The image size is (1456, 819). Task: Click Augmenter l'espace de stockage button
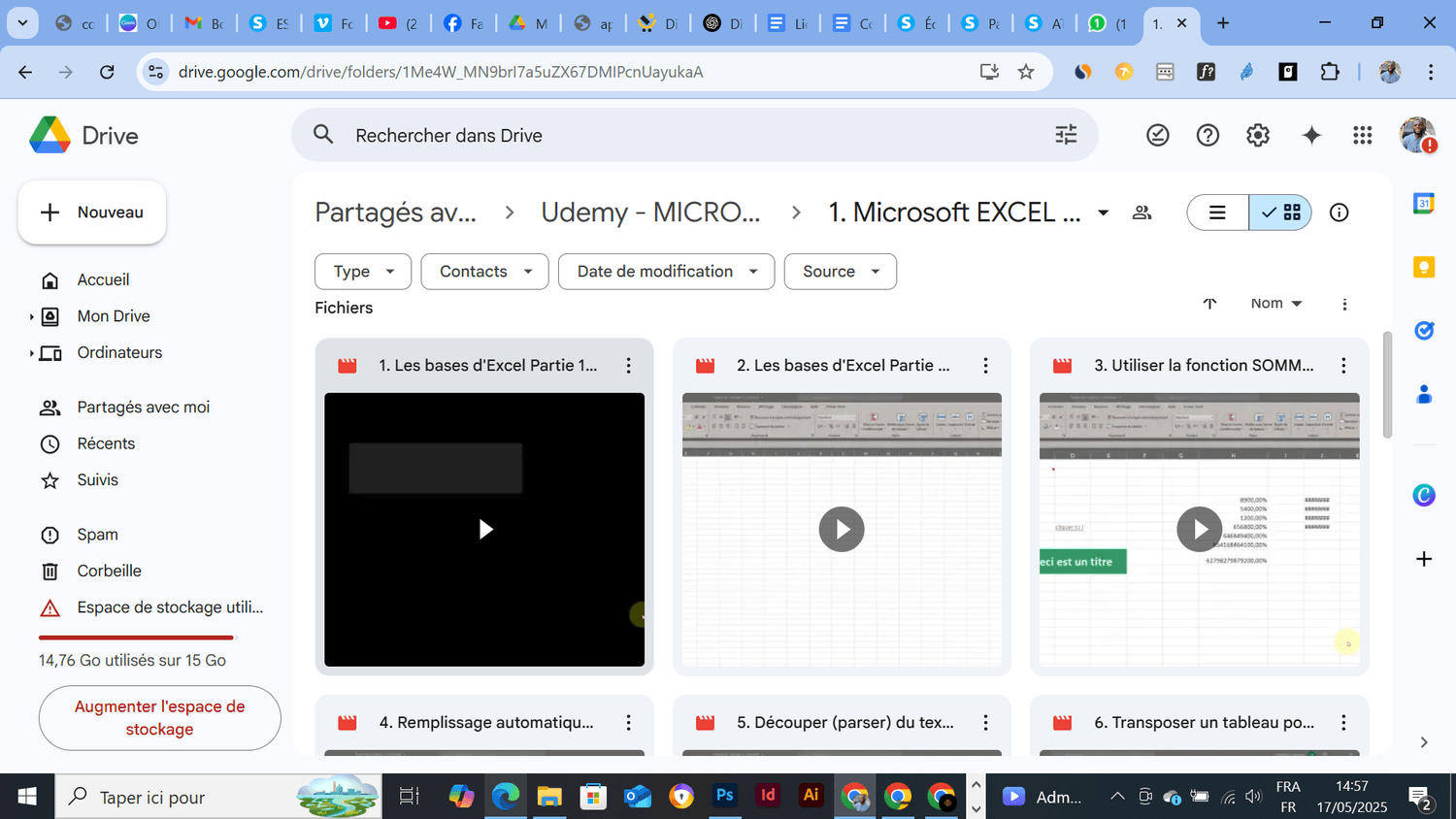pos(159,718)
